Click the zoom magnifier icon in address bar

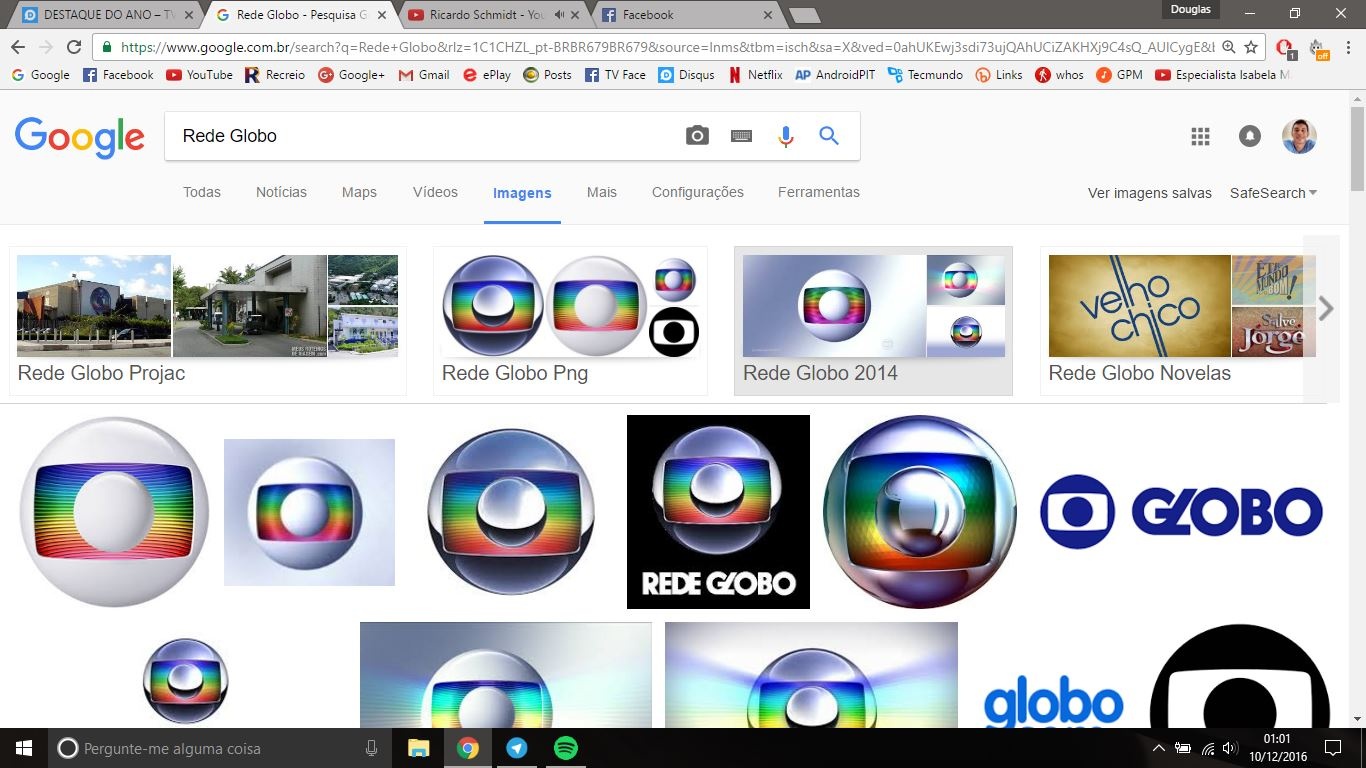pyautogui.click(x=1228, y=47)
